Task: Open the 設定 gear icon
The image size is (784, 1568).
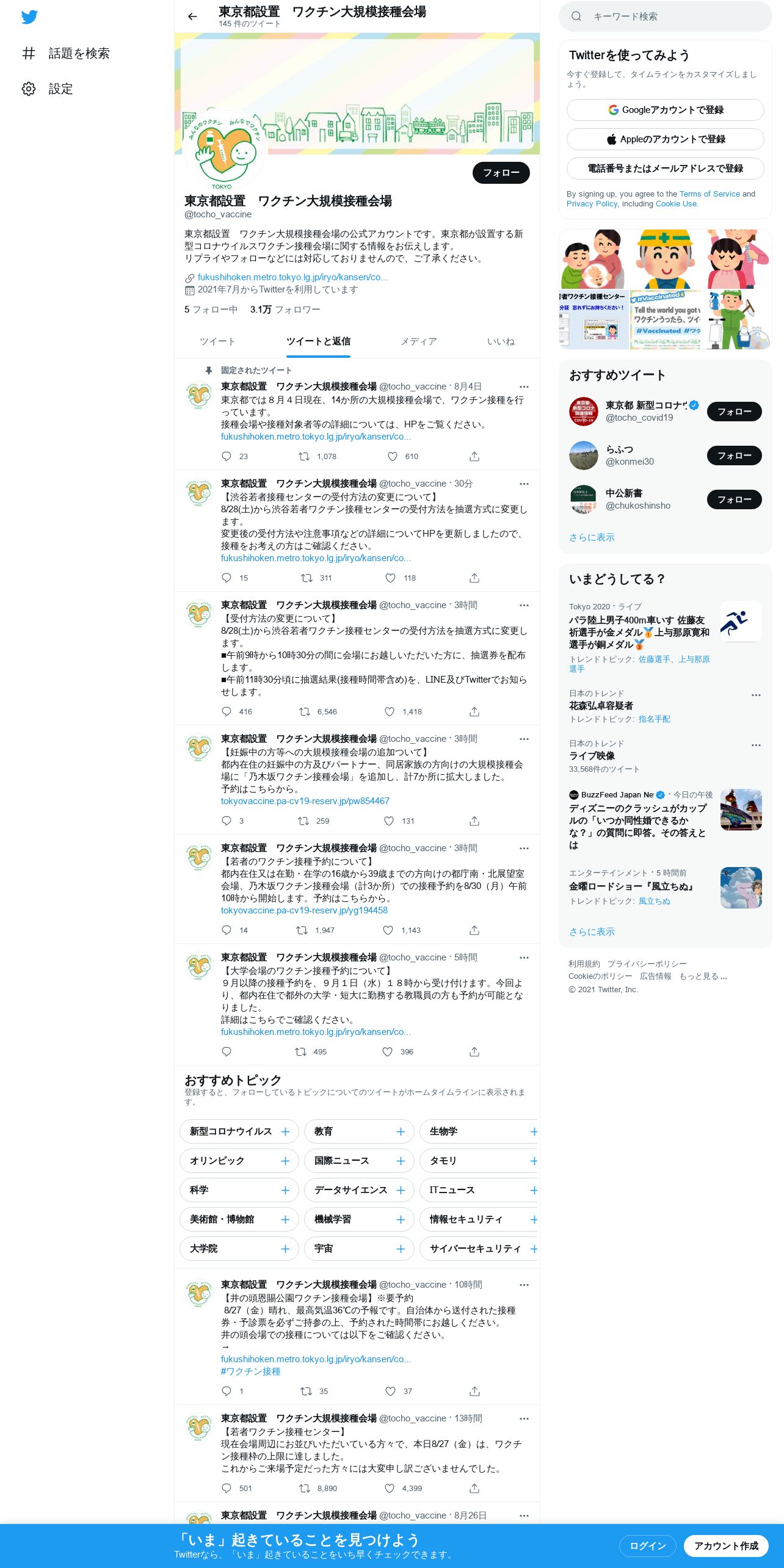Action: click(x=29, y=89)
